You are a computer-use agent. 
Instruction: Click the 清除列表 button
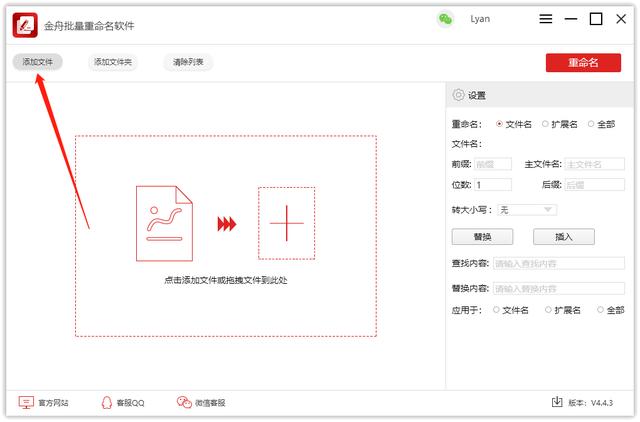188,62
